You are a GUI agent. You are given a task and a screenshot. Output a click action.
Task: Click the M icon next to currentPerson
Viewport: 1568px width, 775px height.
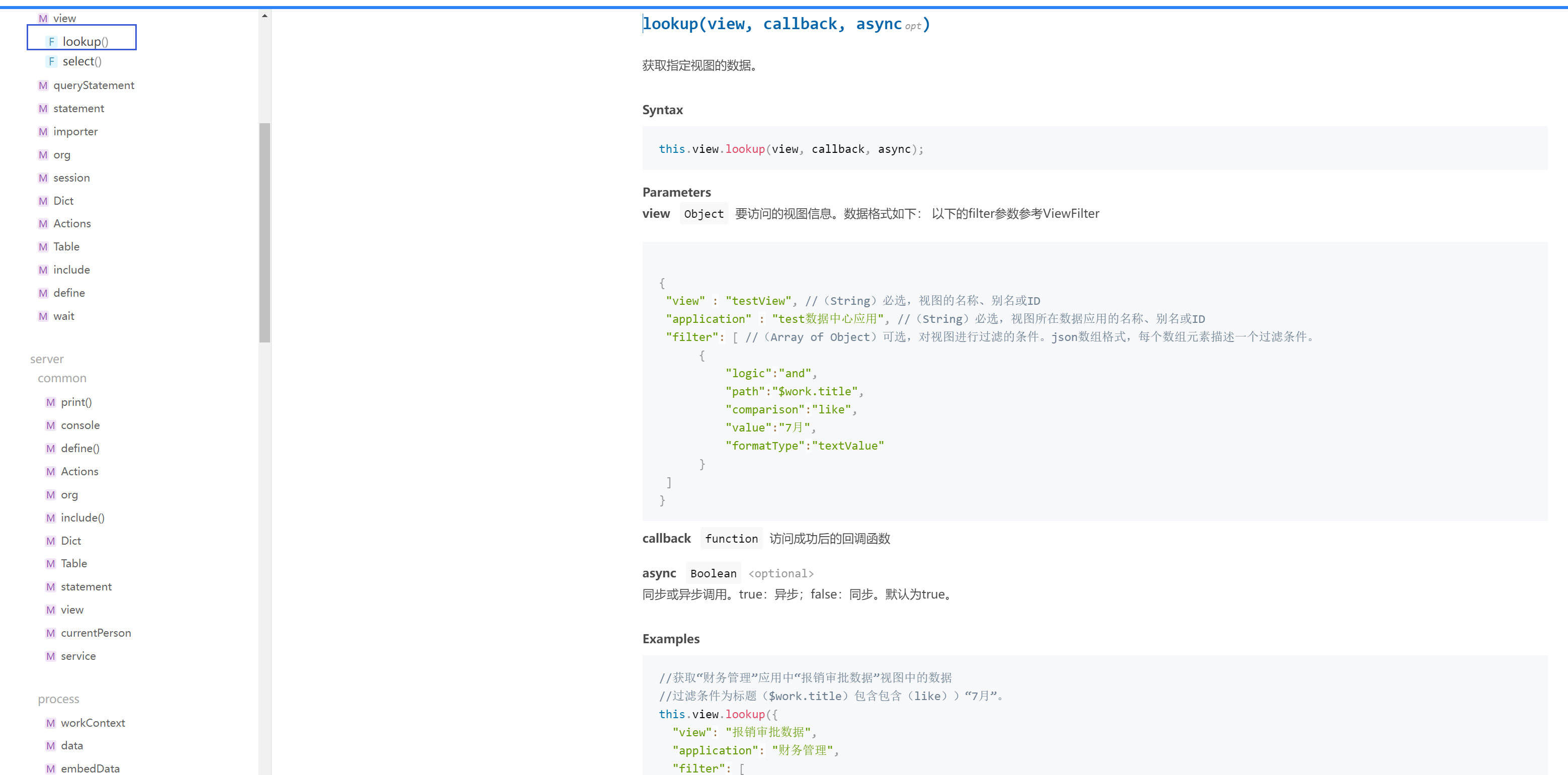(x=50, y=633)
